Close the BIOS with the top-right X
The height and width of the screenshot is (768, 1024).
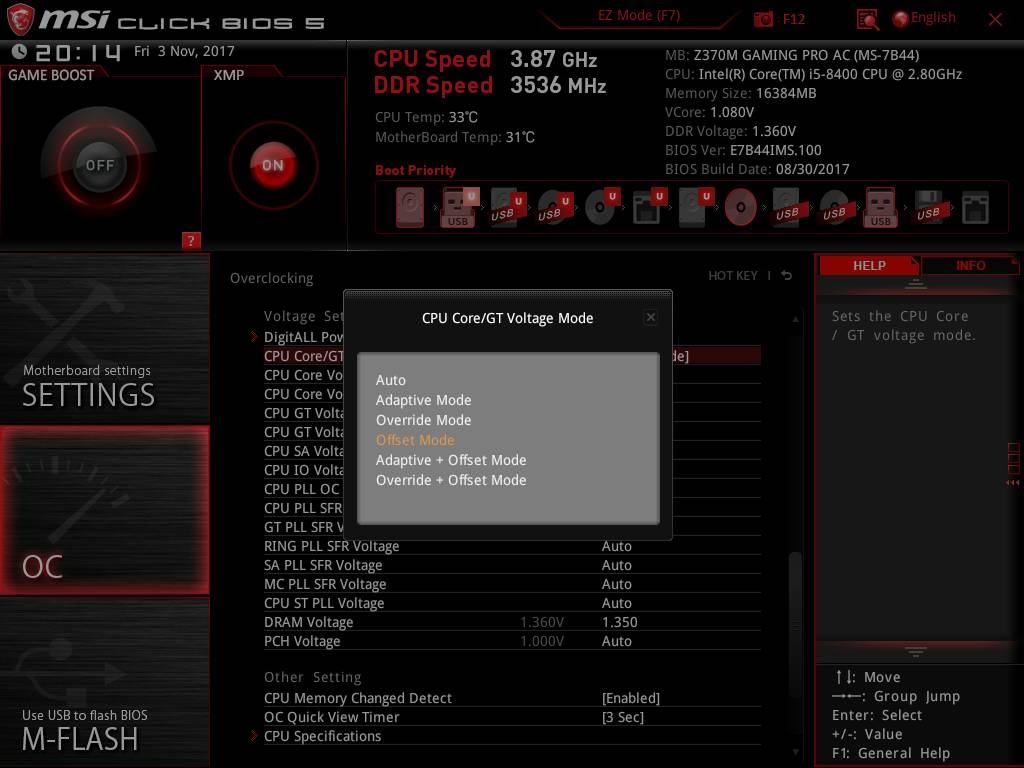(x=995, y=20)
